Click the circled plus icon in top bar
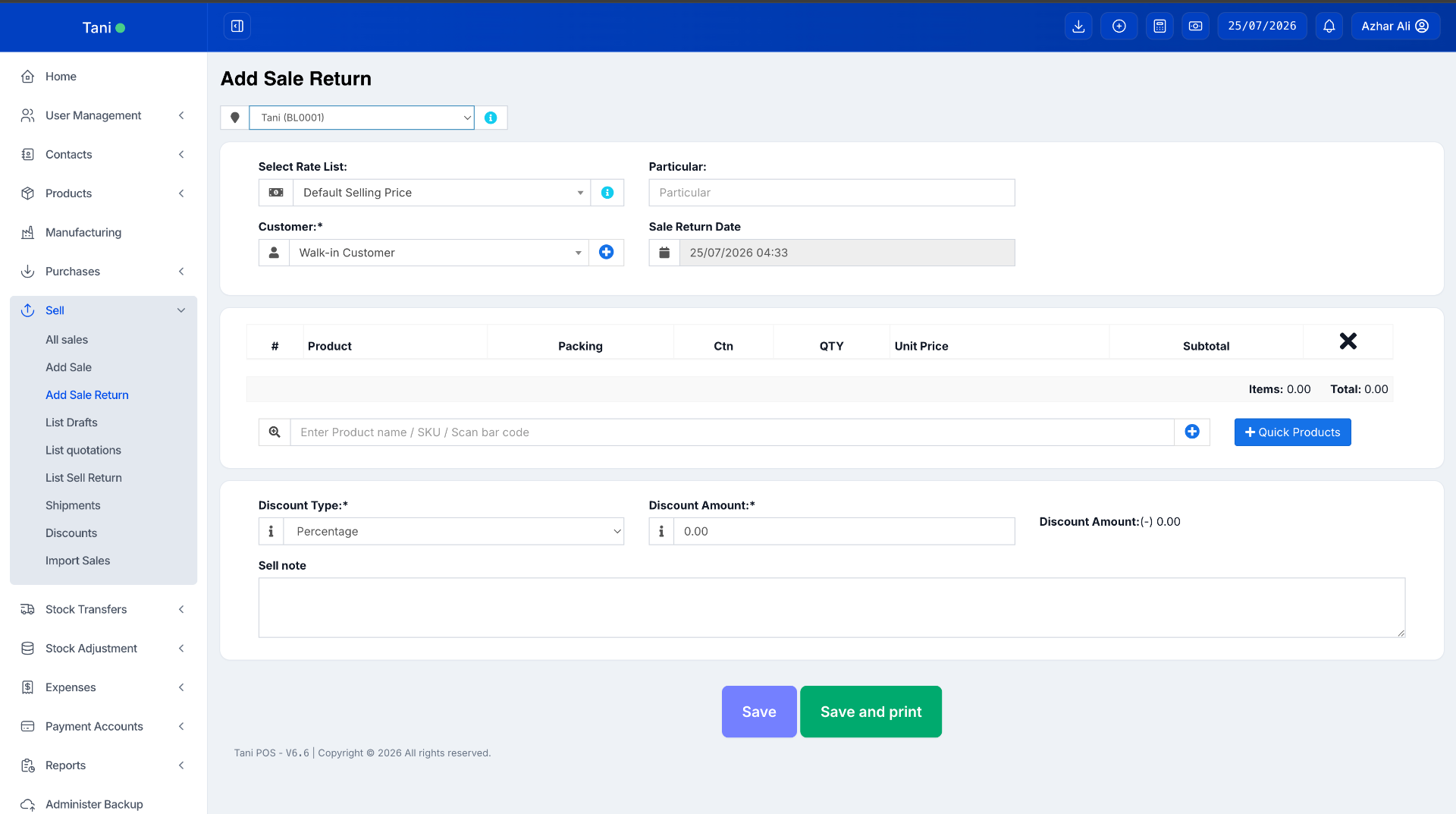 [1119, 27]
